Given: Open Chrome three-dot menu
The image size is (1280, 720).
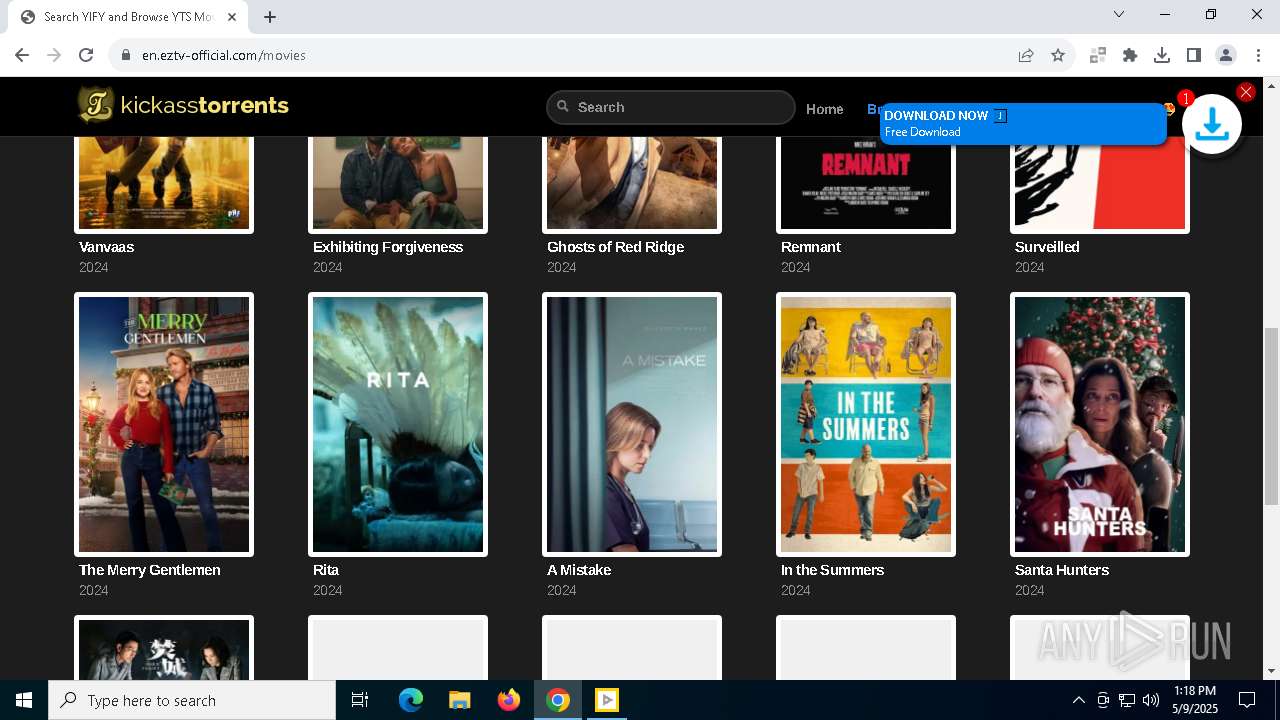Looking at the screenshot, I should click(1258, 55).
